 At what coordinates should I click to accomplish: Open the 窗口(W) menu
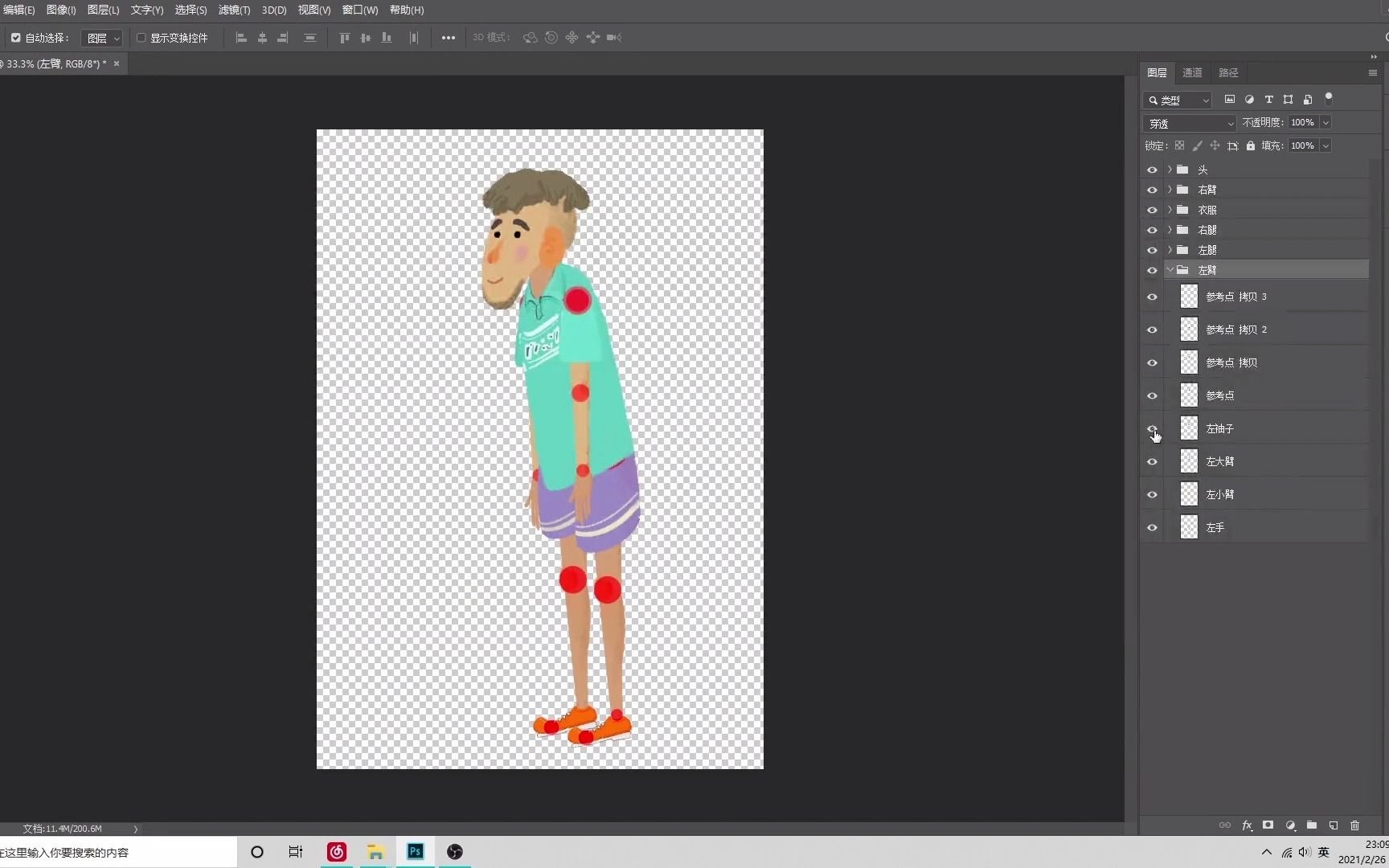(360, 10)
